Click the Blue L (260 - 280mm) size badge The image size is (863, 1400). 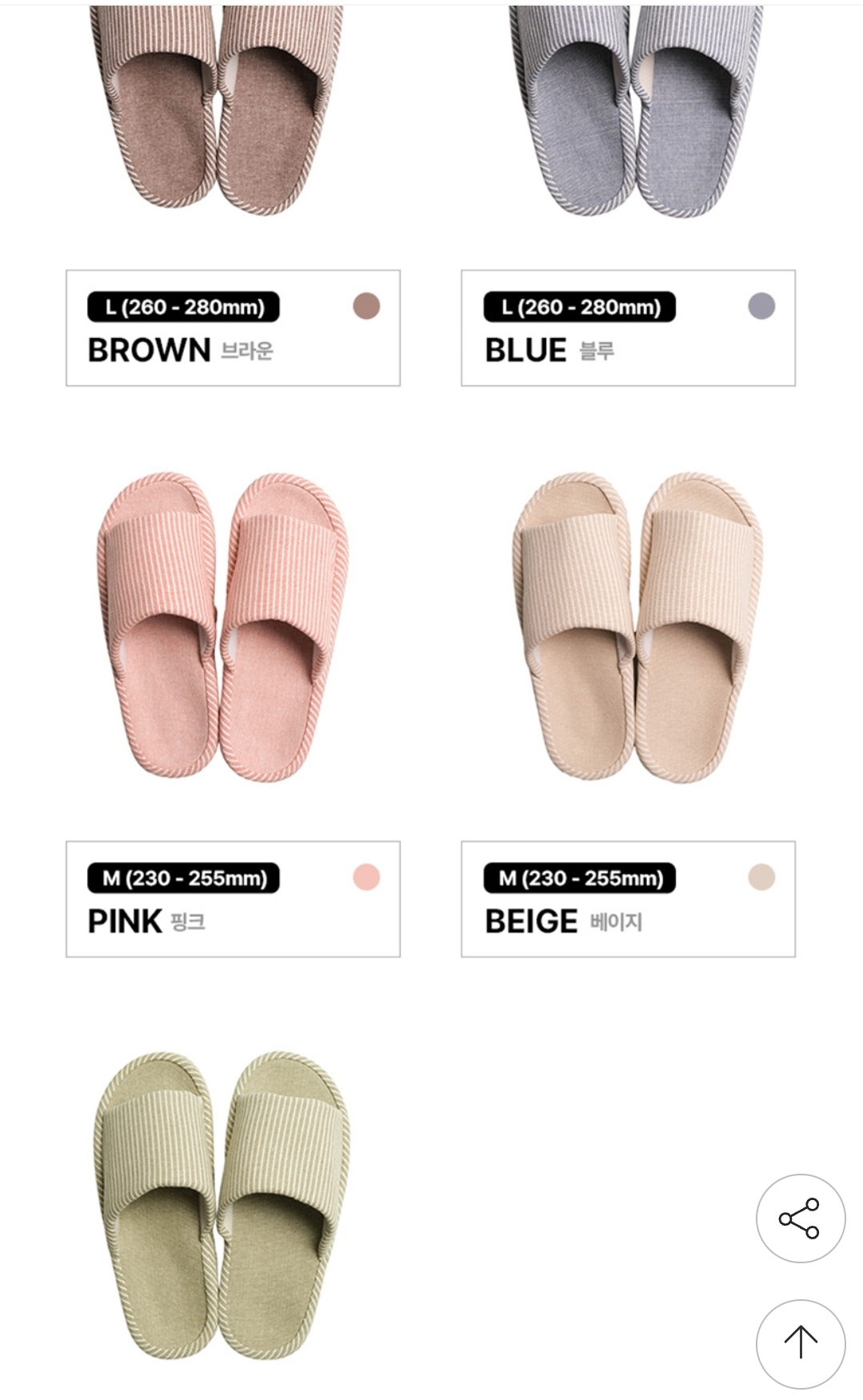(x=580, y=307)
